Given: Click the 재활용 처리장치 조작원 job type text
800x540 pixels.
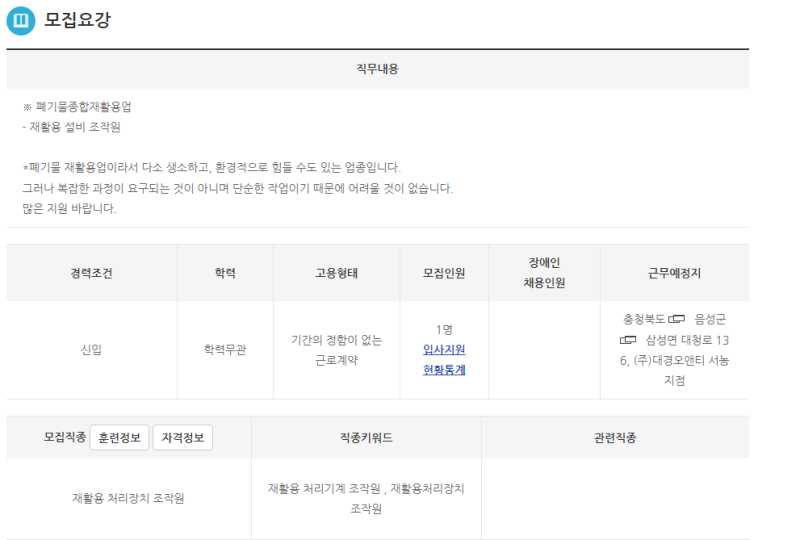Looking at the screenshot, I should 128,498.
